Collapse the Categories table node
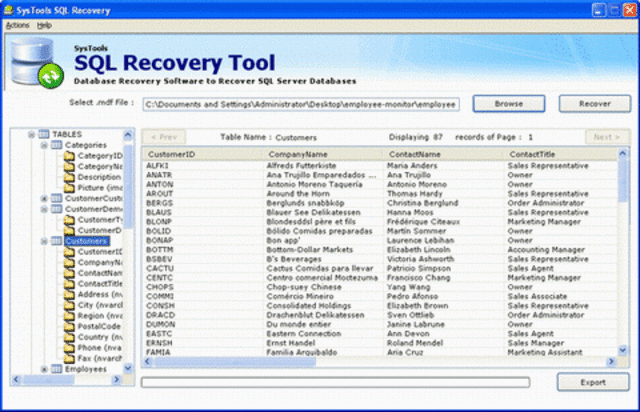Viewport: 640px width, 412px height. click(44, 145)
